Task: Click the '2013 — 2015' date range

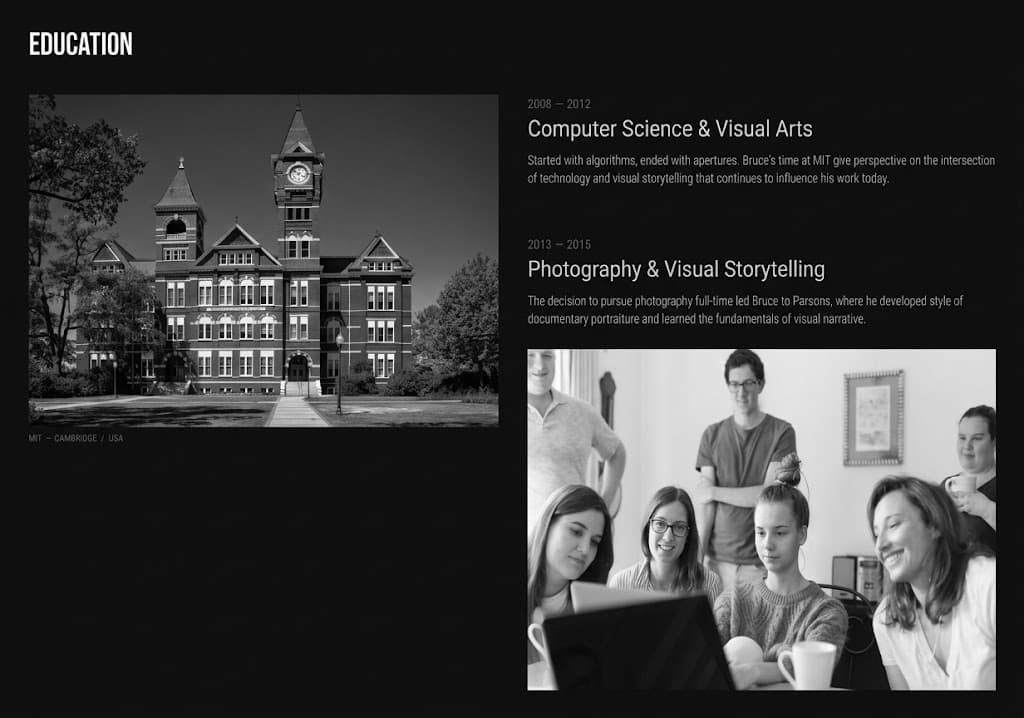Action: coord(559,245)
